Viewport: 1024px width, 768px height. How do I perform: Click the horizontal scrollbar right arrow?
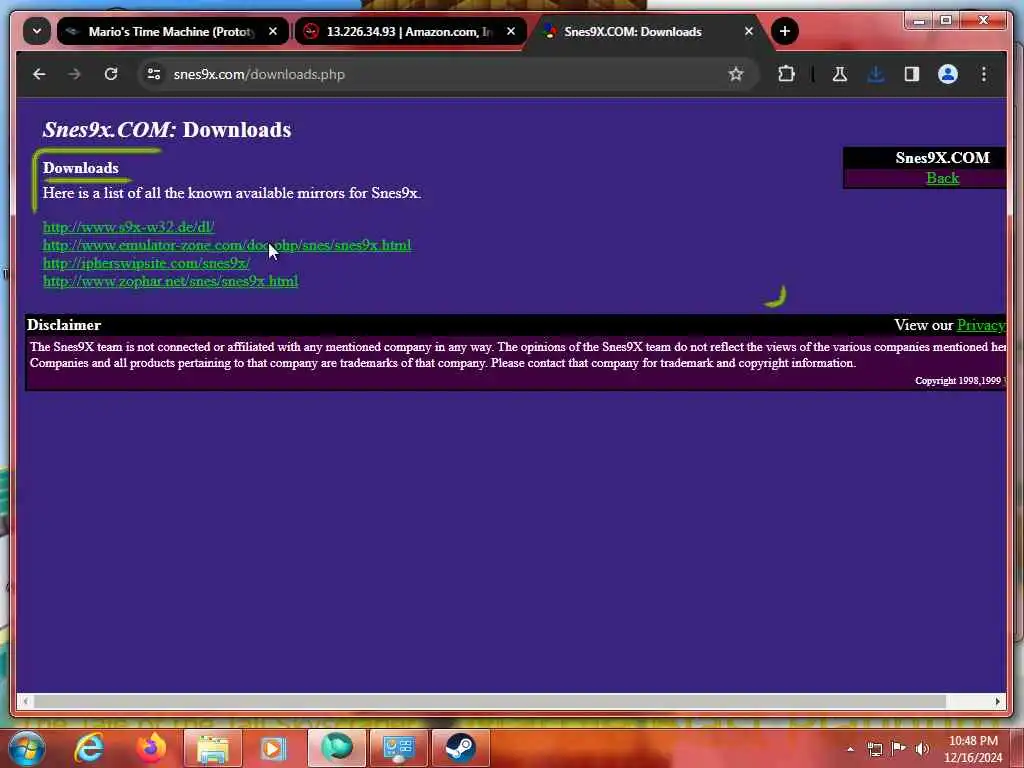click(x=997, y=701)
